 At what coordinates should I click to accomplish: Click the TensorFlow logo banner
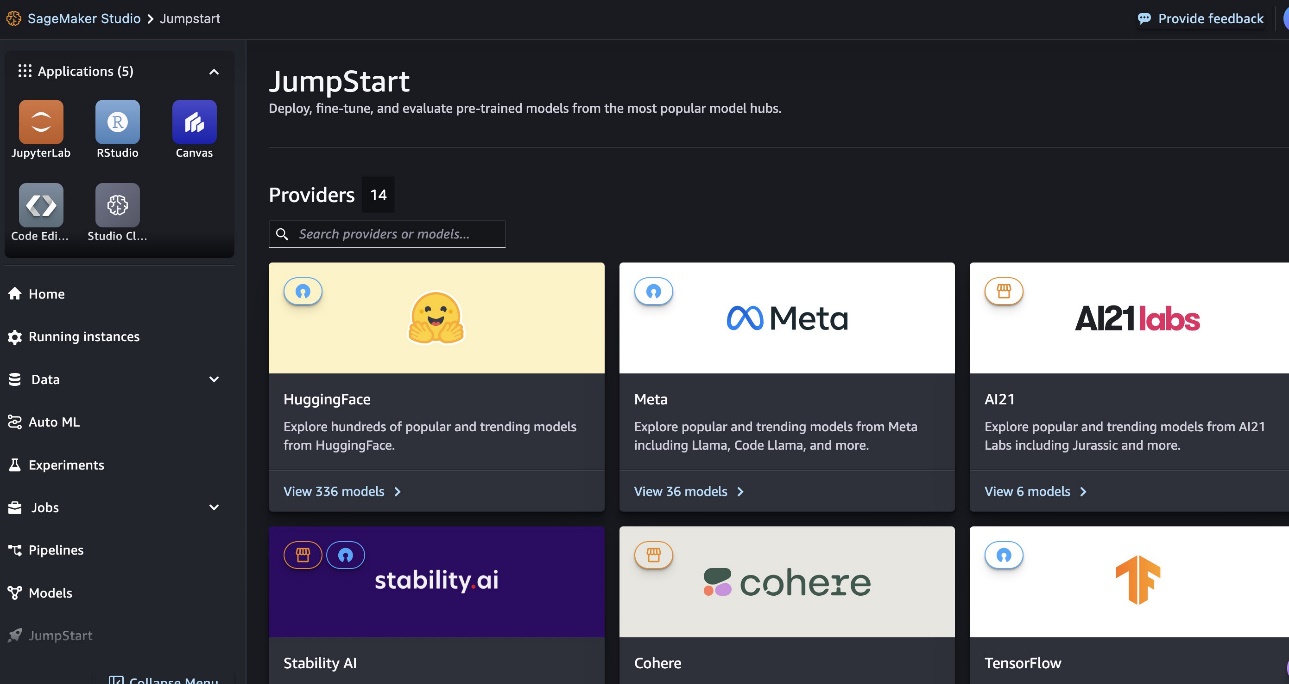pos(1130,582)
